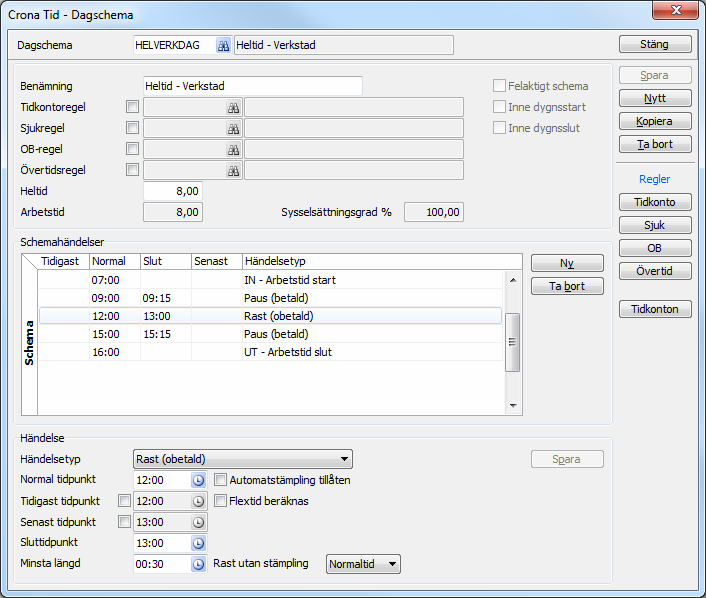Enable the Sjukregel checkbox
This screenshot has width=706, height=598.
[132, 128]
